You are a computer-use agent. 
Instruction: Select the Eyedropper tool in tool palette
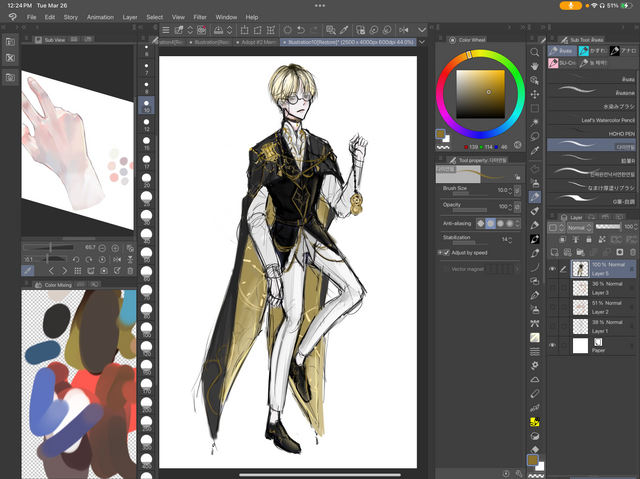[534, 151]
